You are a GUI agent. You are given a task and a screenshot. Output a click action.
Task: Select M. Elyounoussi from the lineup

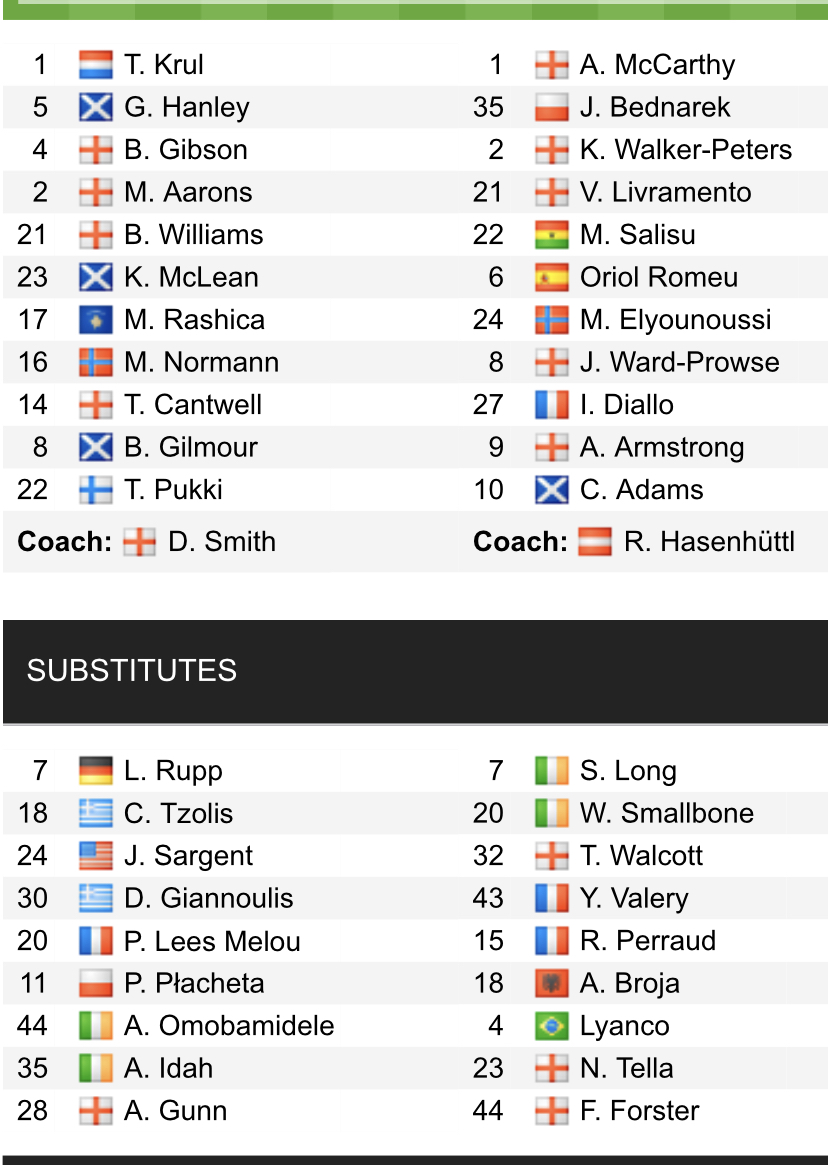click(675, 320)
